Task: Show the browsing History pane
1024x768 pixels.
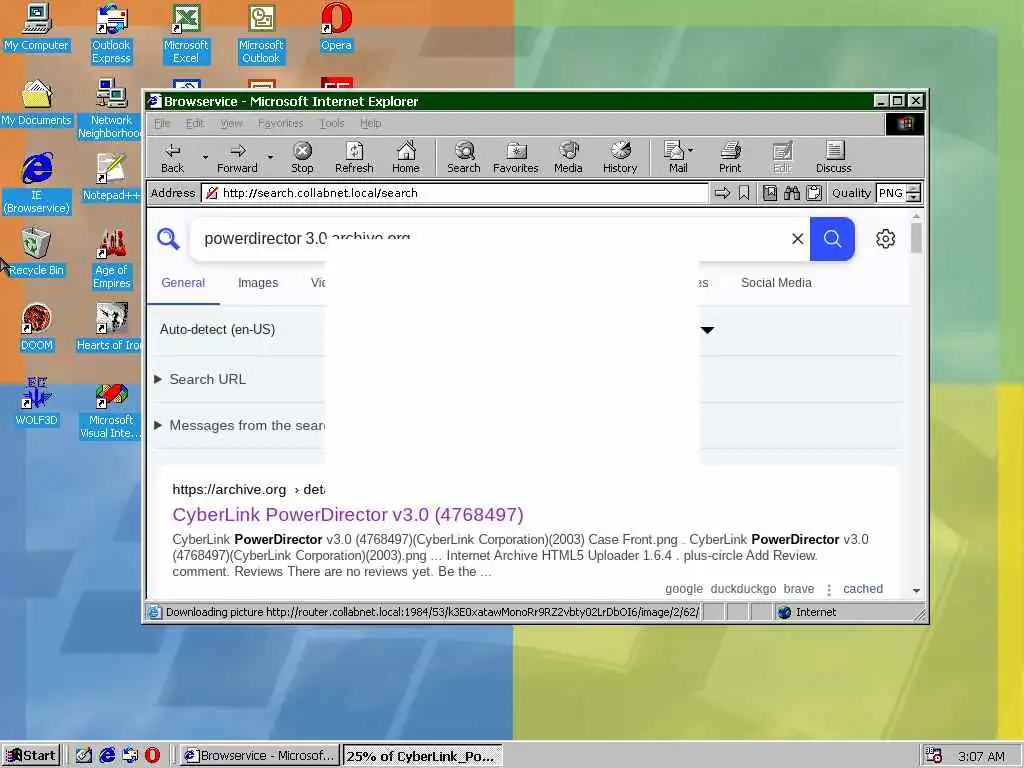Action: (x=620, y=158)
